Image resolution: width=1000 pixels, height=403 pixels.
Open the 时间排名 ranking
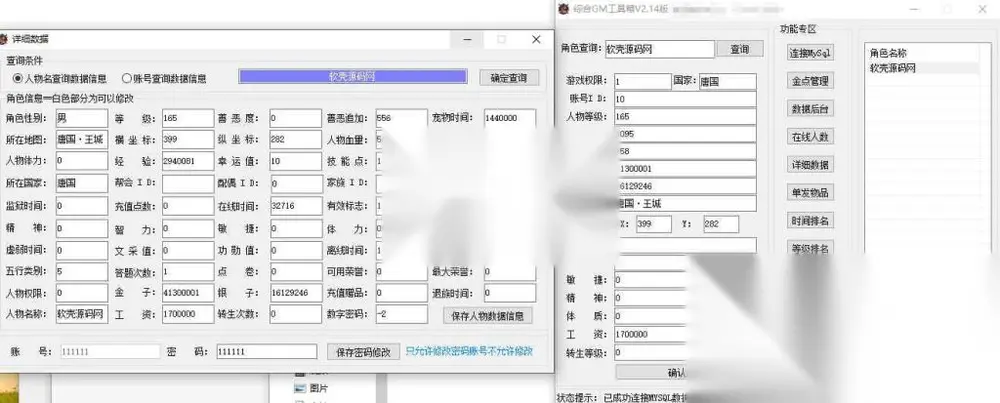[x=810, y=221]
